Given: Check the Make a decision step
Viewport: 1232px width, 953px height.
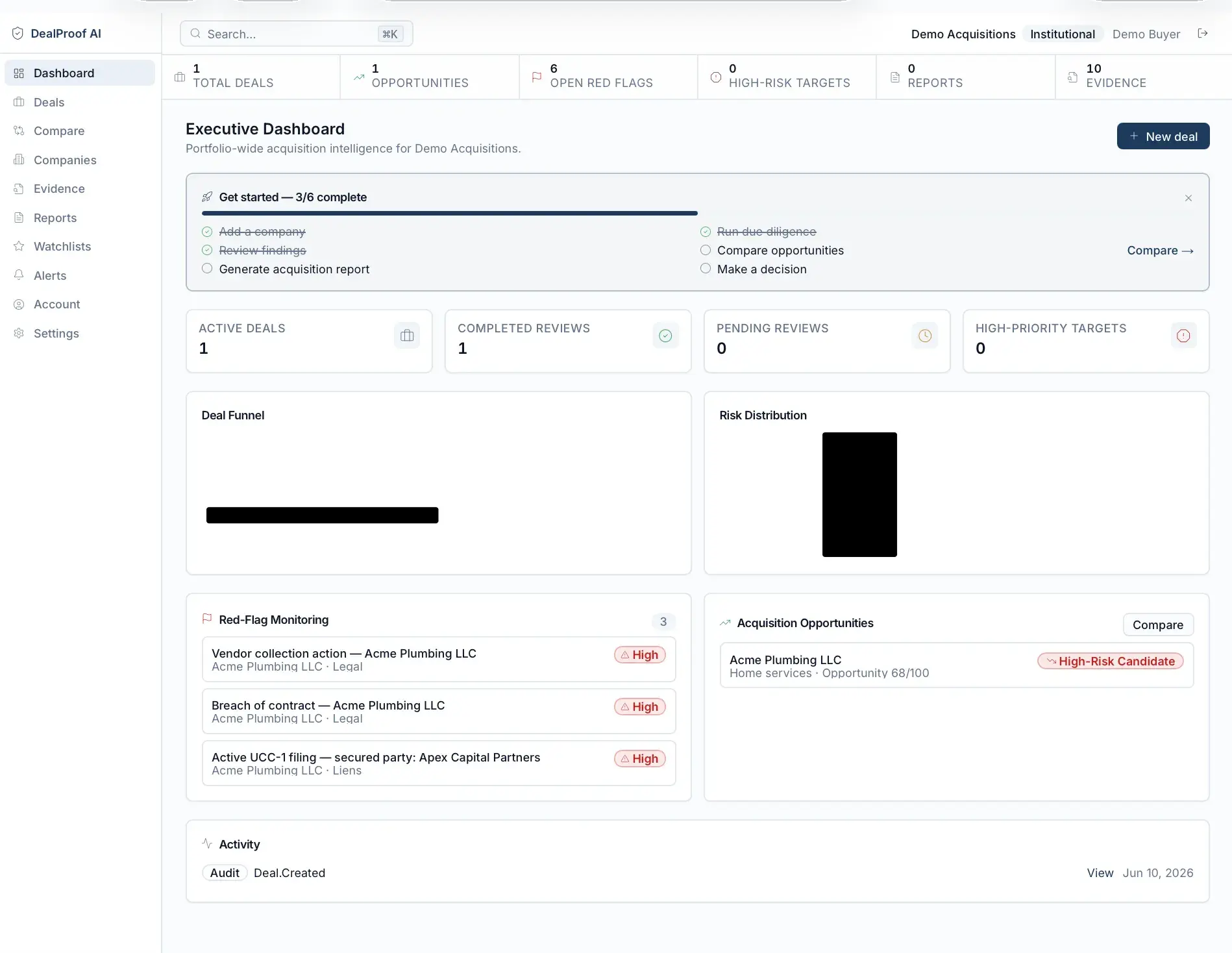Looking at the screenshot, I should (x=706, y=269).
